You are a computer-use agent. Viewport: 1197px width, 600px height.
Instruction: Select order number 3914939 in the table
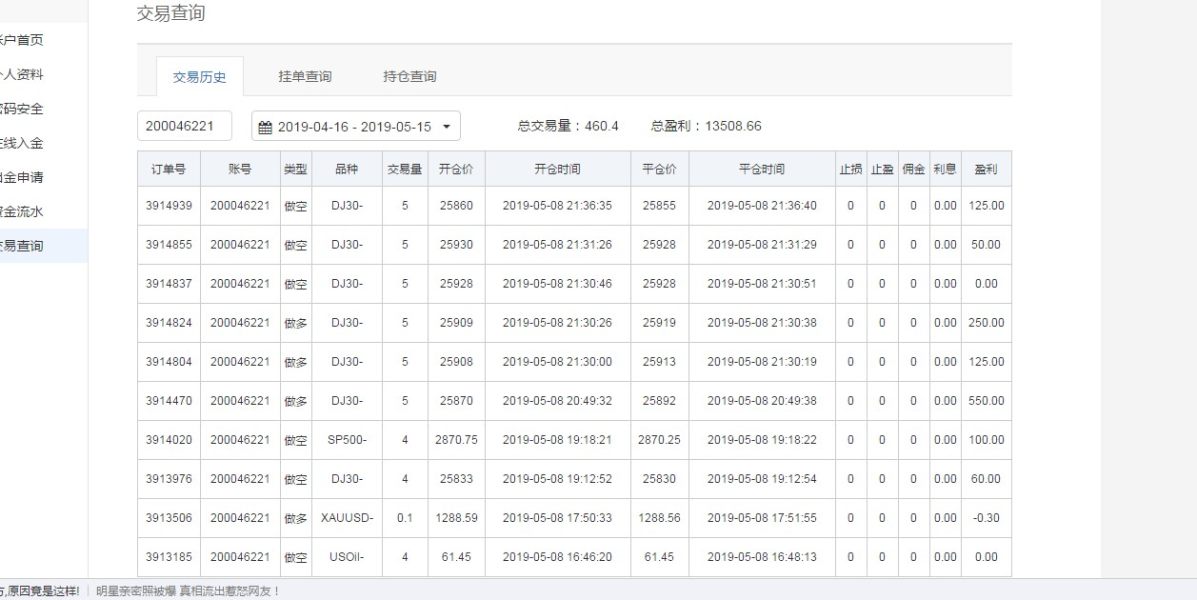pos(168,206)
